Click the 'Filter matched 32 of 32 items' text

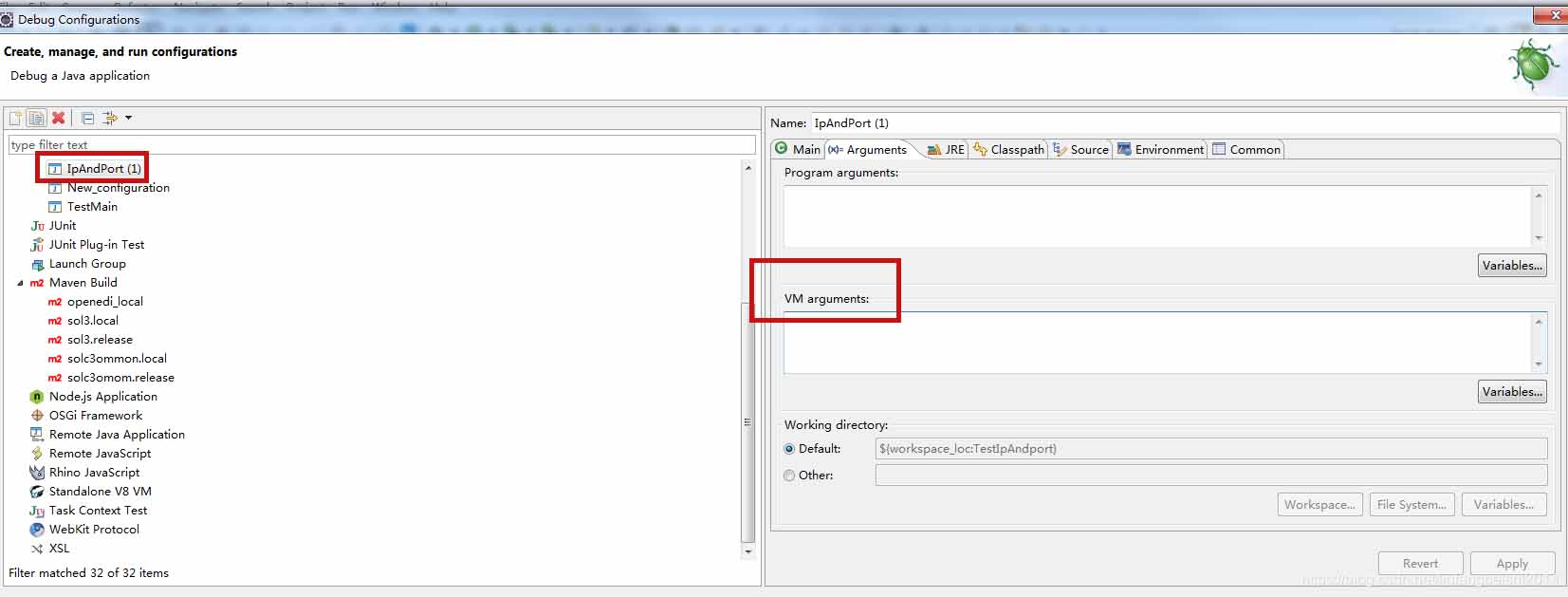[88, 572]
